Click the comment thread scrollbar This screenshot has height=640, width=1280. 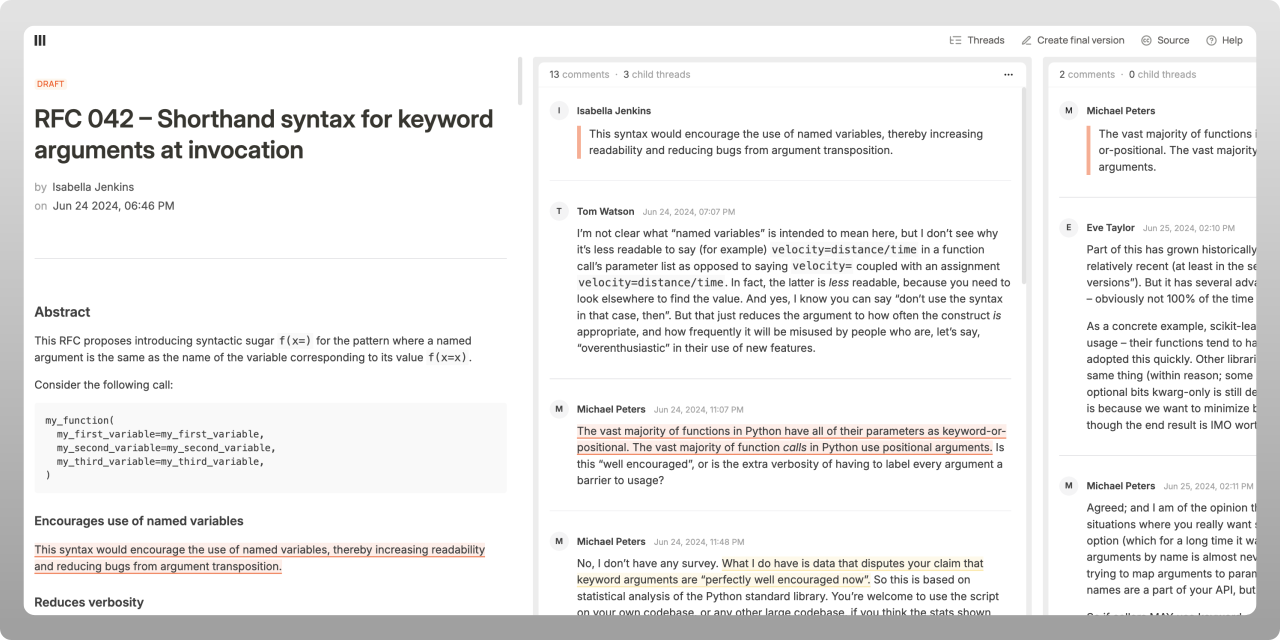[1024, 185]
